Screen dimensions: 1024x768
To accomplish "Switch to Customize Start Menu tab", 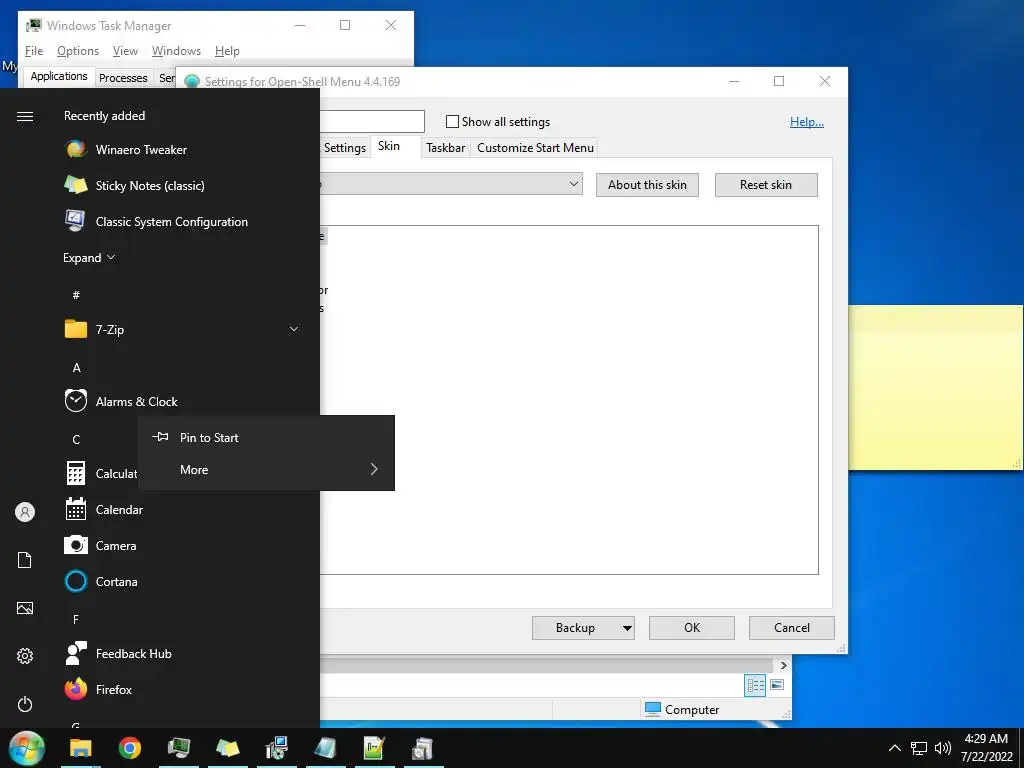I will click(535, 148).
